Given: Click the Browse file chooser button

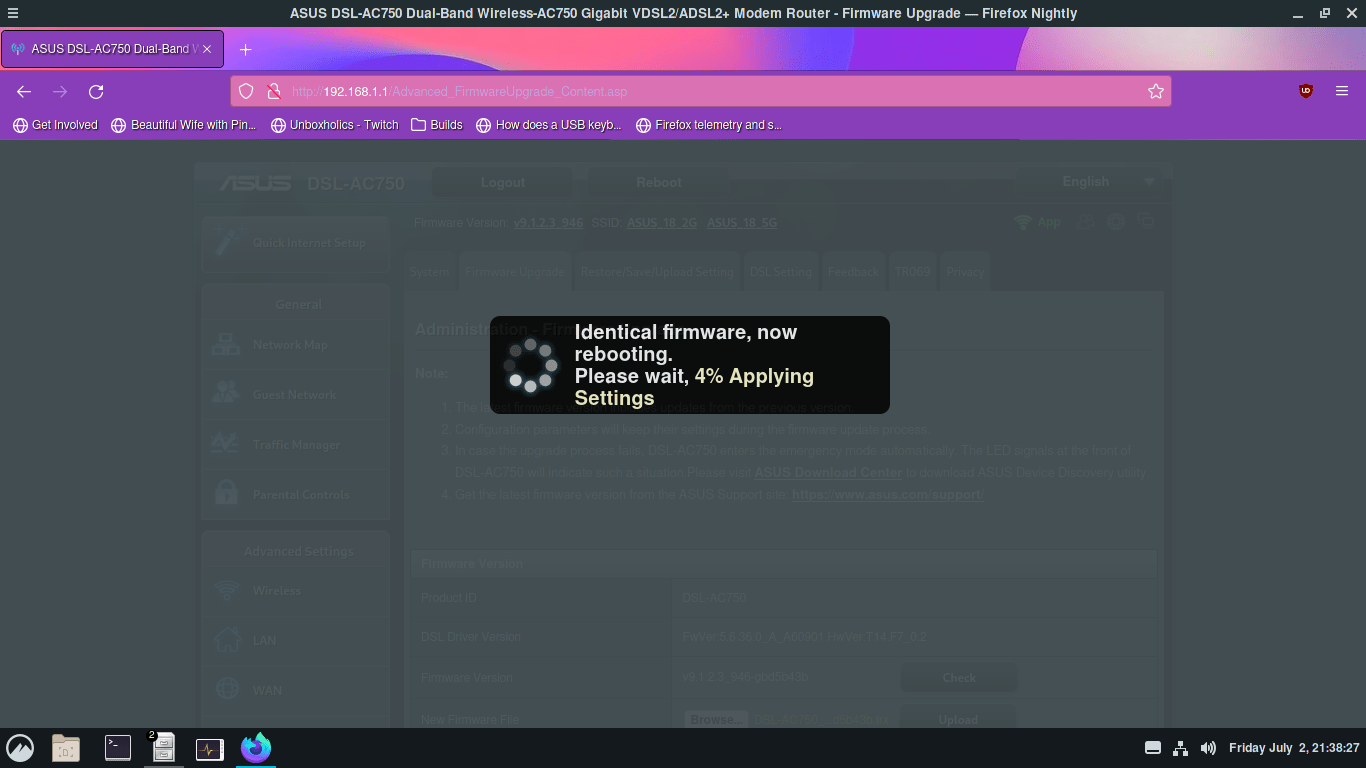Looking at the screenshot, I should [716, 719].
